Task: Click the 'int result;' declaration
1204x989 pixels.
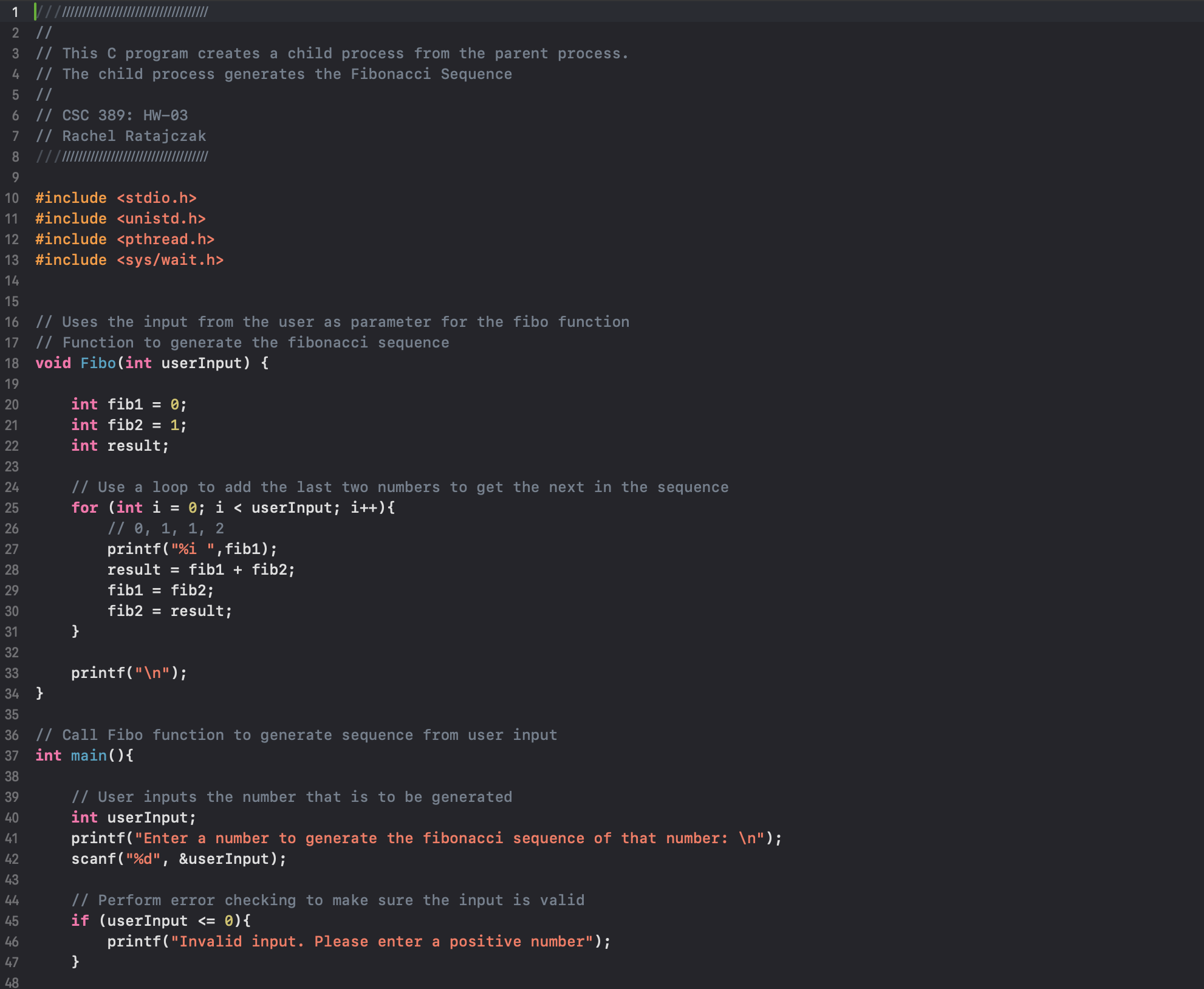Action: pyautogui.click(x=120, y=446)
